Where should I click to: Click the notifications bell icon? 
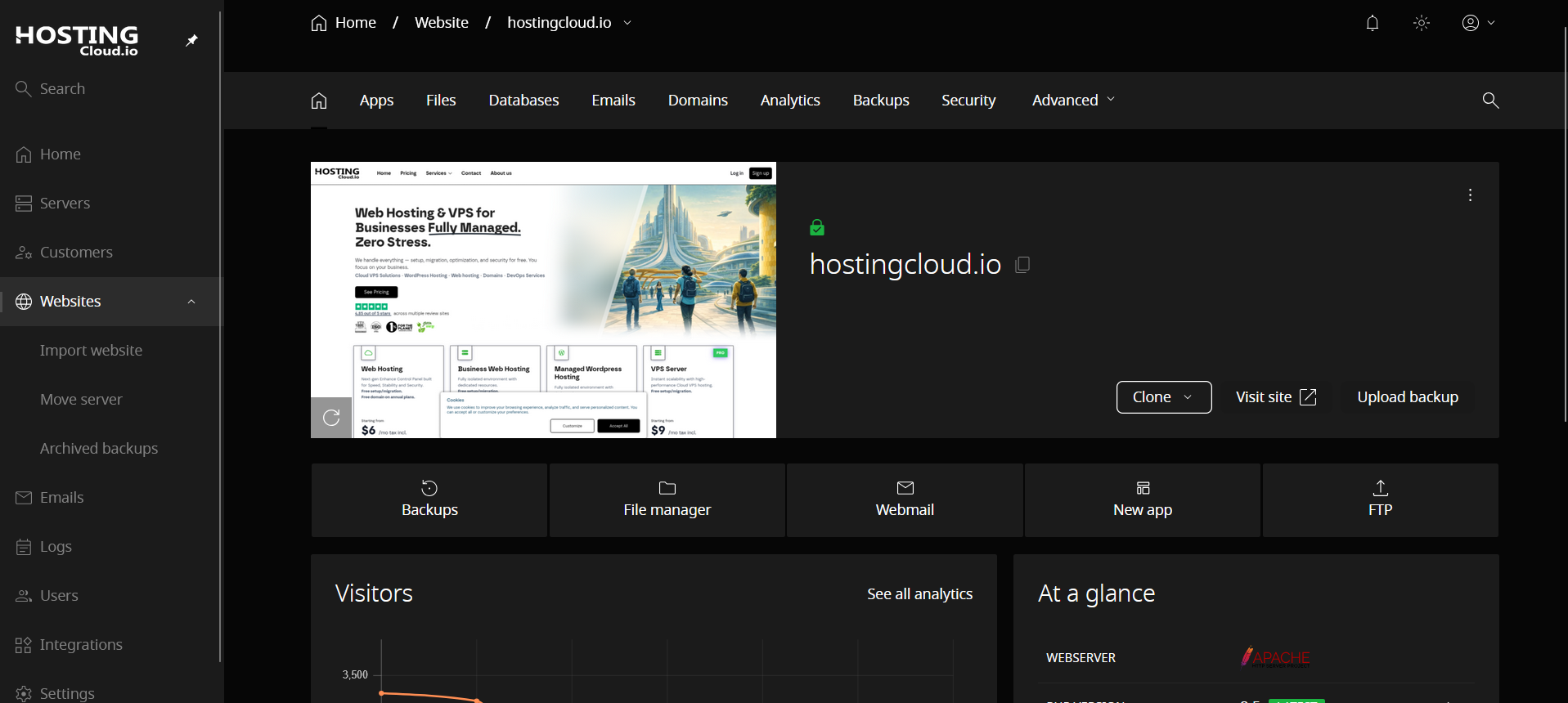pos(1373,23)
